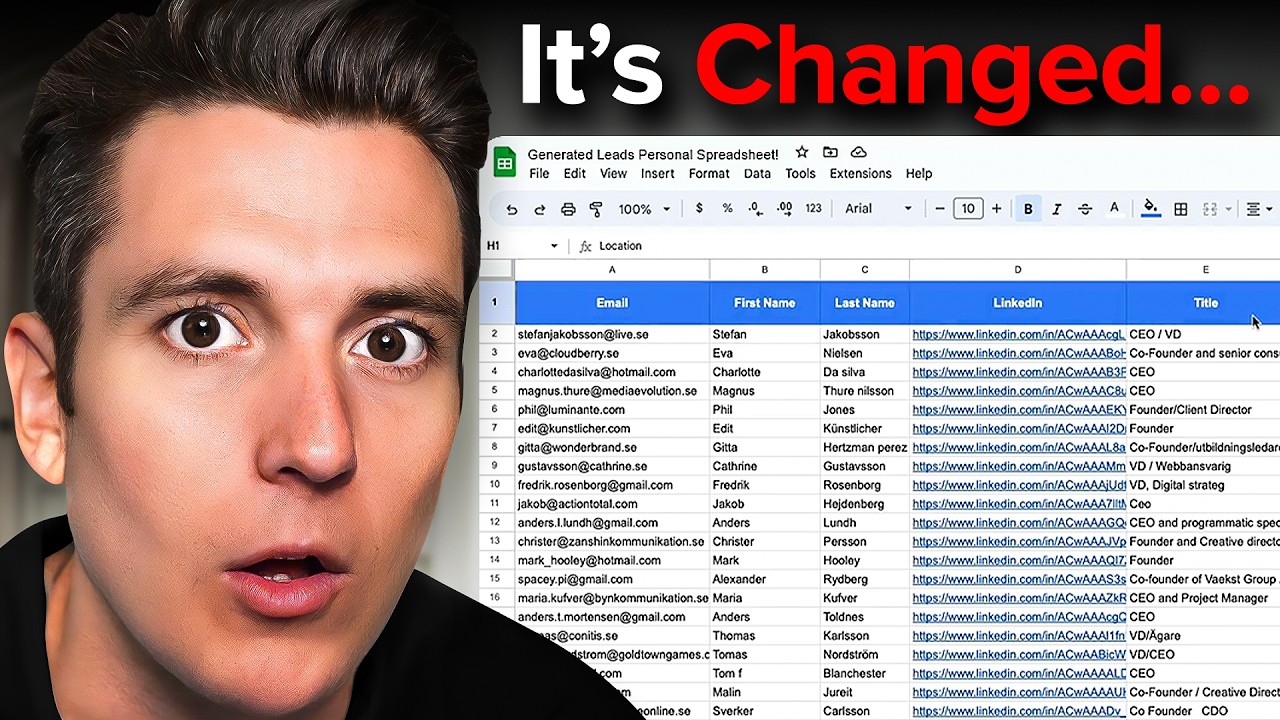The image size is (1280, 720).
Task: Click the font size field showing 10
Action: [x=968, y=209]
